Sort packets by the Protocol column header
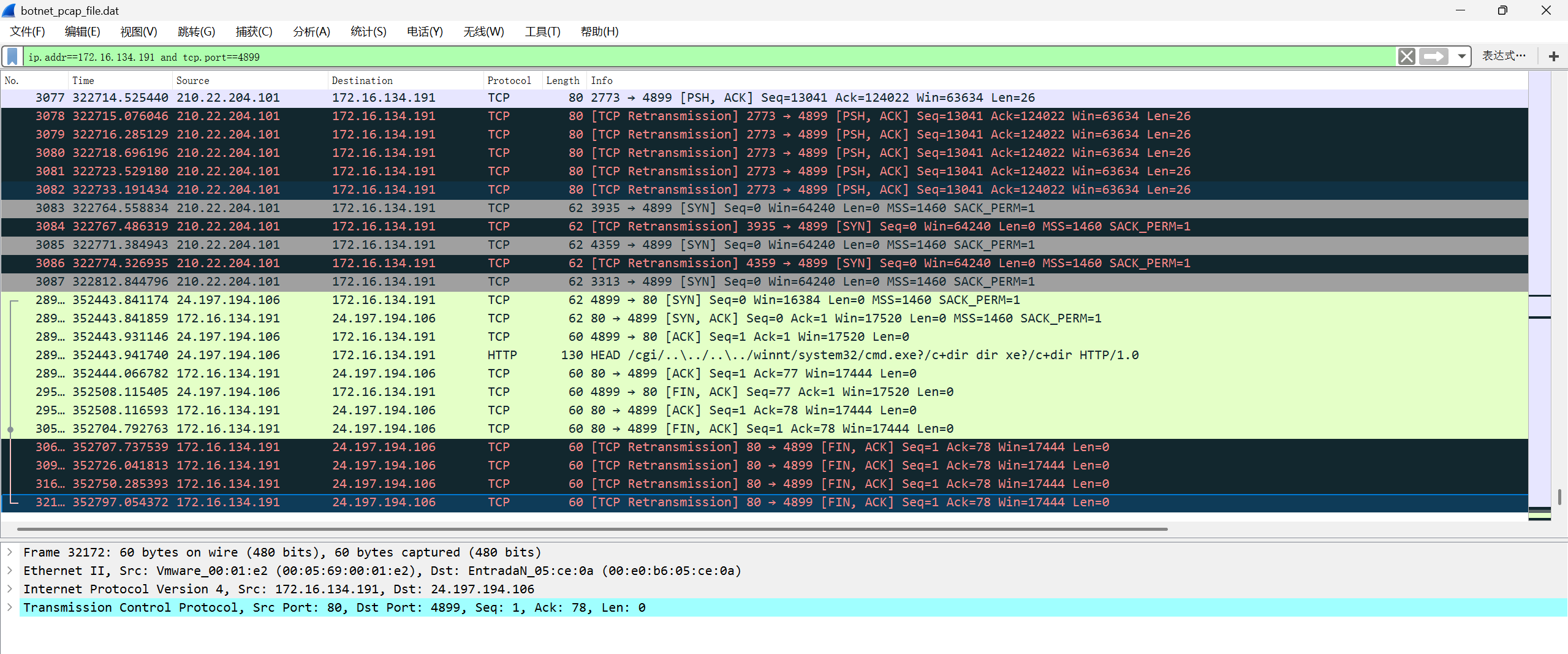Screen dimensions: 1568x654 click(513, 80)
